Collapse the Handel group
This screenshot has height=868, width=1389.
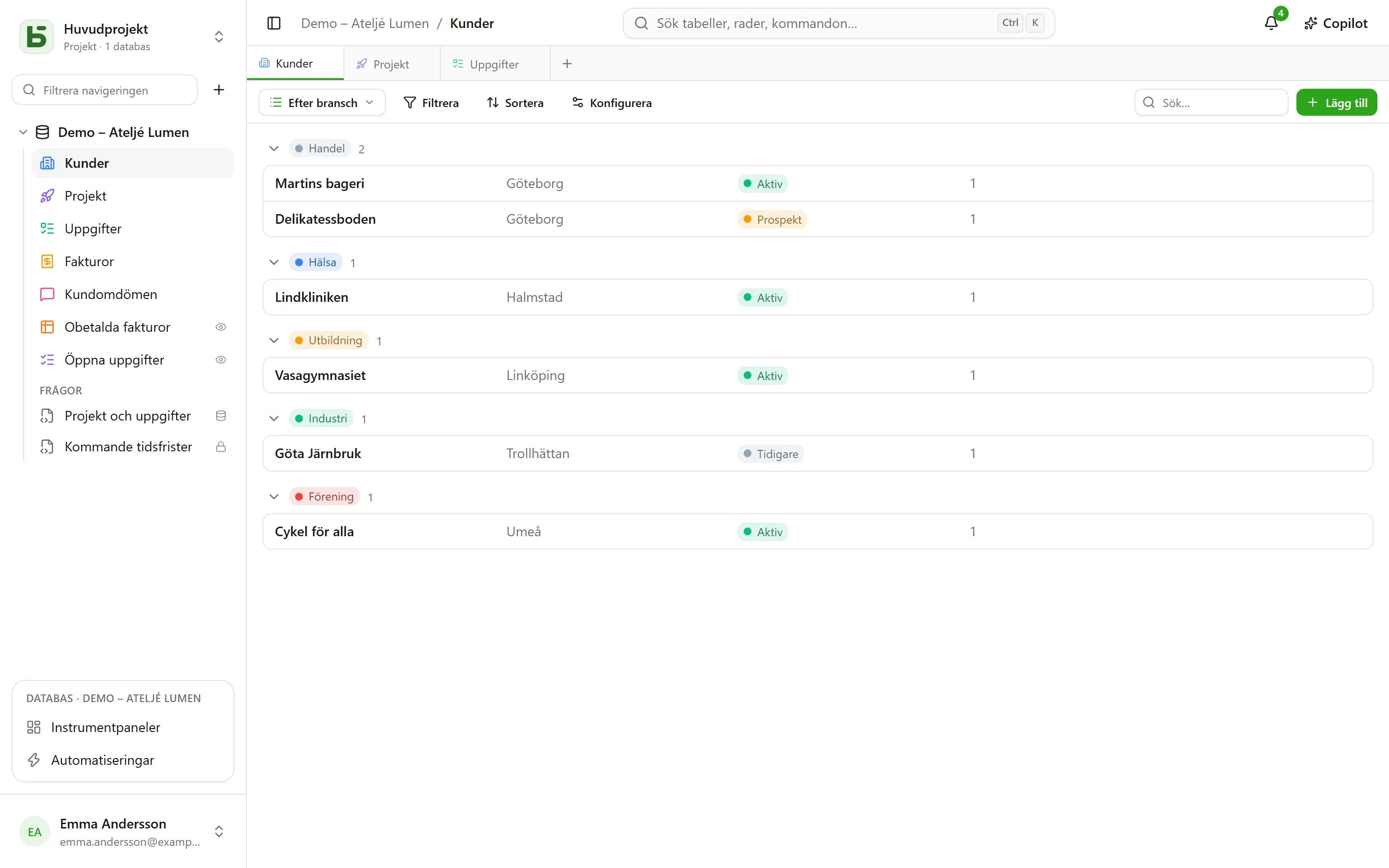tap(274, 148)
